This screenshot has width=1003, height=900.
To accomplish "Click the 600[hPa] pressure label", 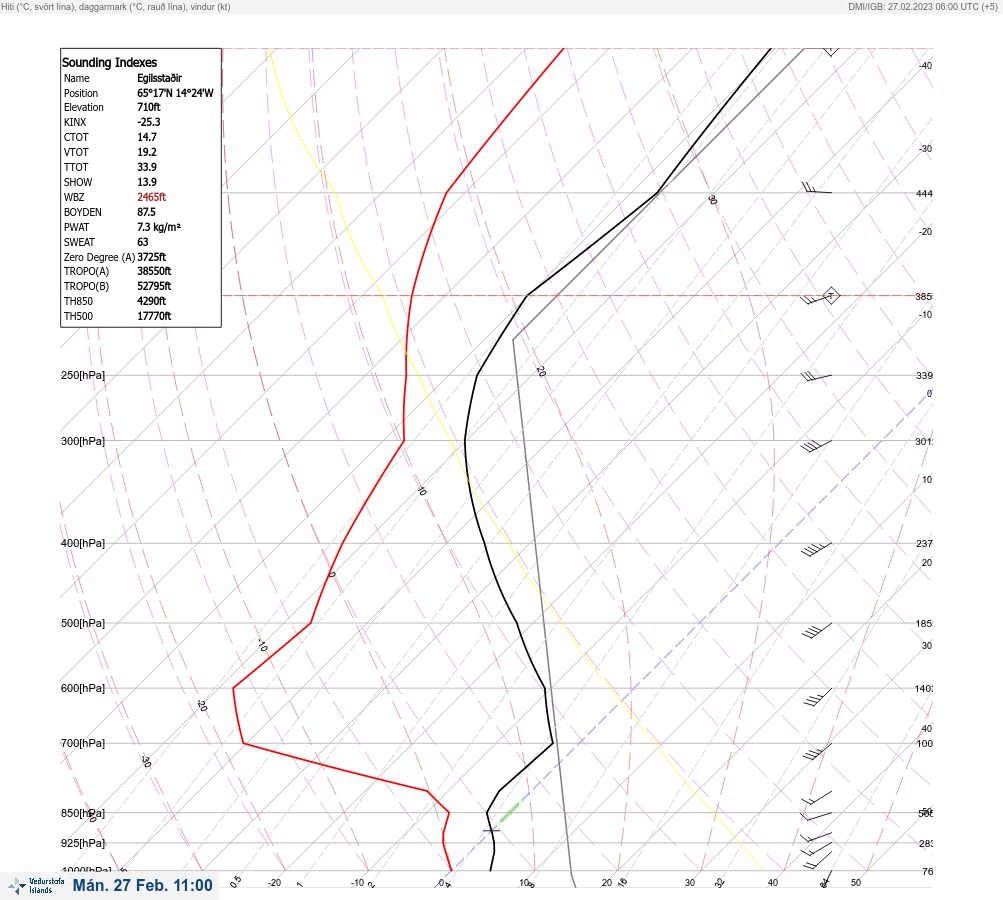I will (83, 688).
